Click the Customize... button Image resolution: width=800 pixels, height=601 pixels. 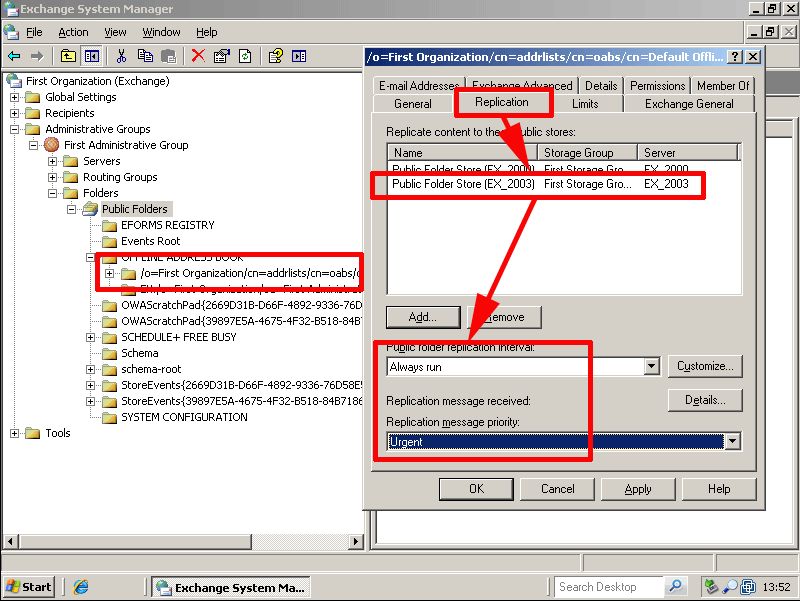[705, 366]
